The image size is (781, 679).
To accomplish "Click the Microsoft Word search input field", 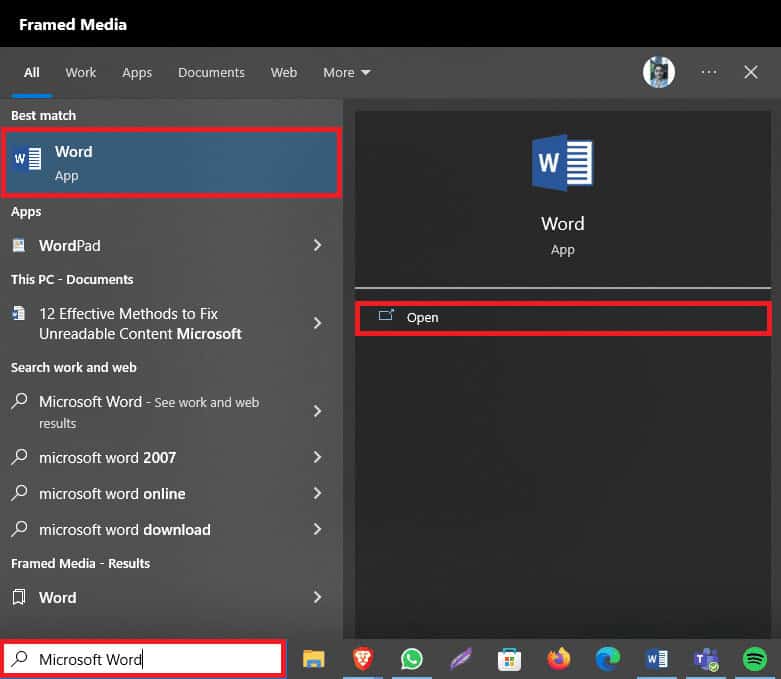I will [143, 659].
